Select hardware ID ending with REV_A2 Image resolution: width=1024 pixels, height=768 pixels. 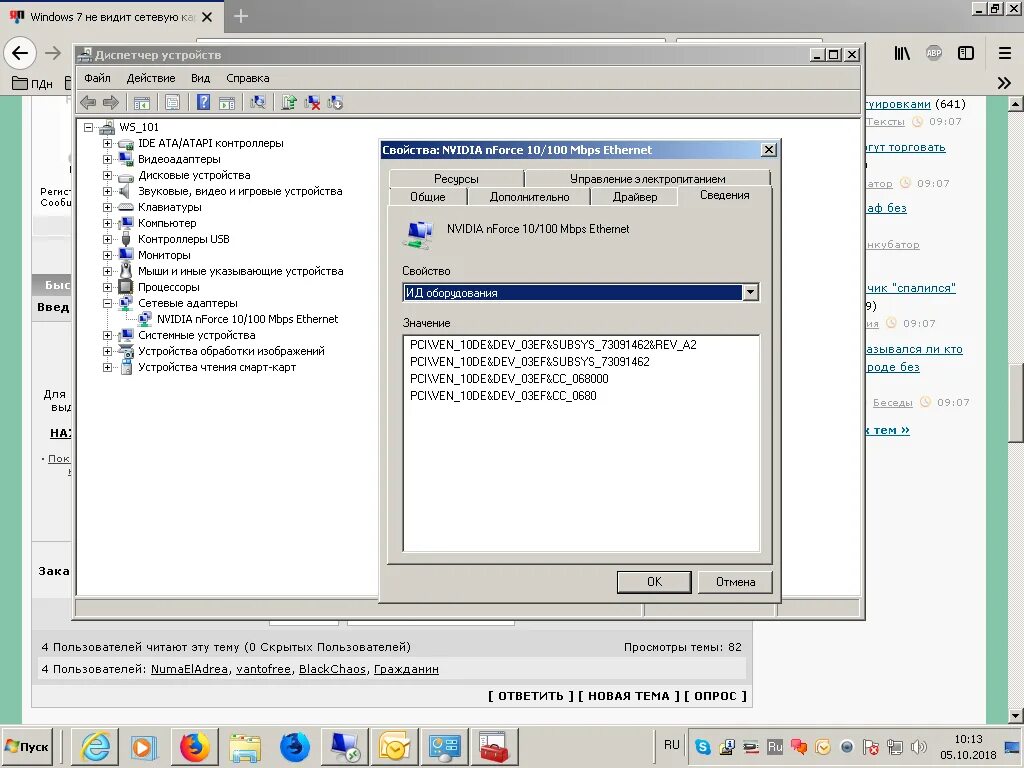click(553, 345)
